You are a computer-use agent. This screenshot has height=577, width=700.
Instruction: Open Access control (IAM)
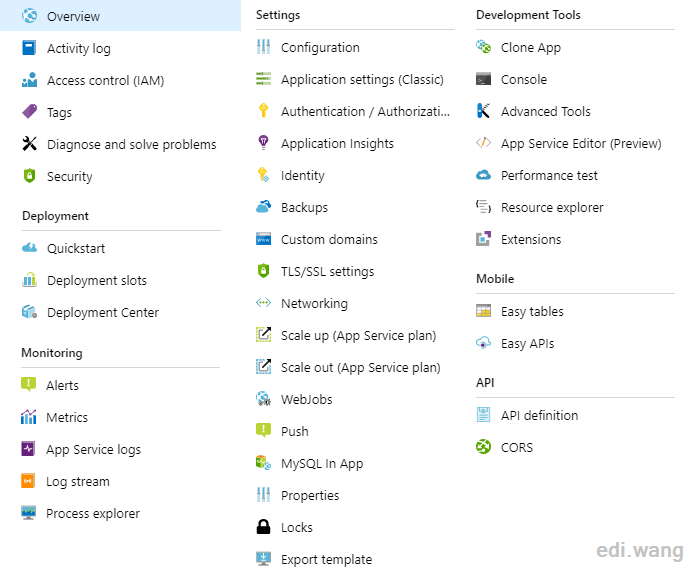(105, 80)
